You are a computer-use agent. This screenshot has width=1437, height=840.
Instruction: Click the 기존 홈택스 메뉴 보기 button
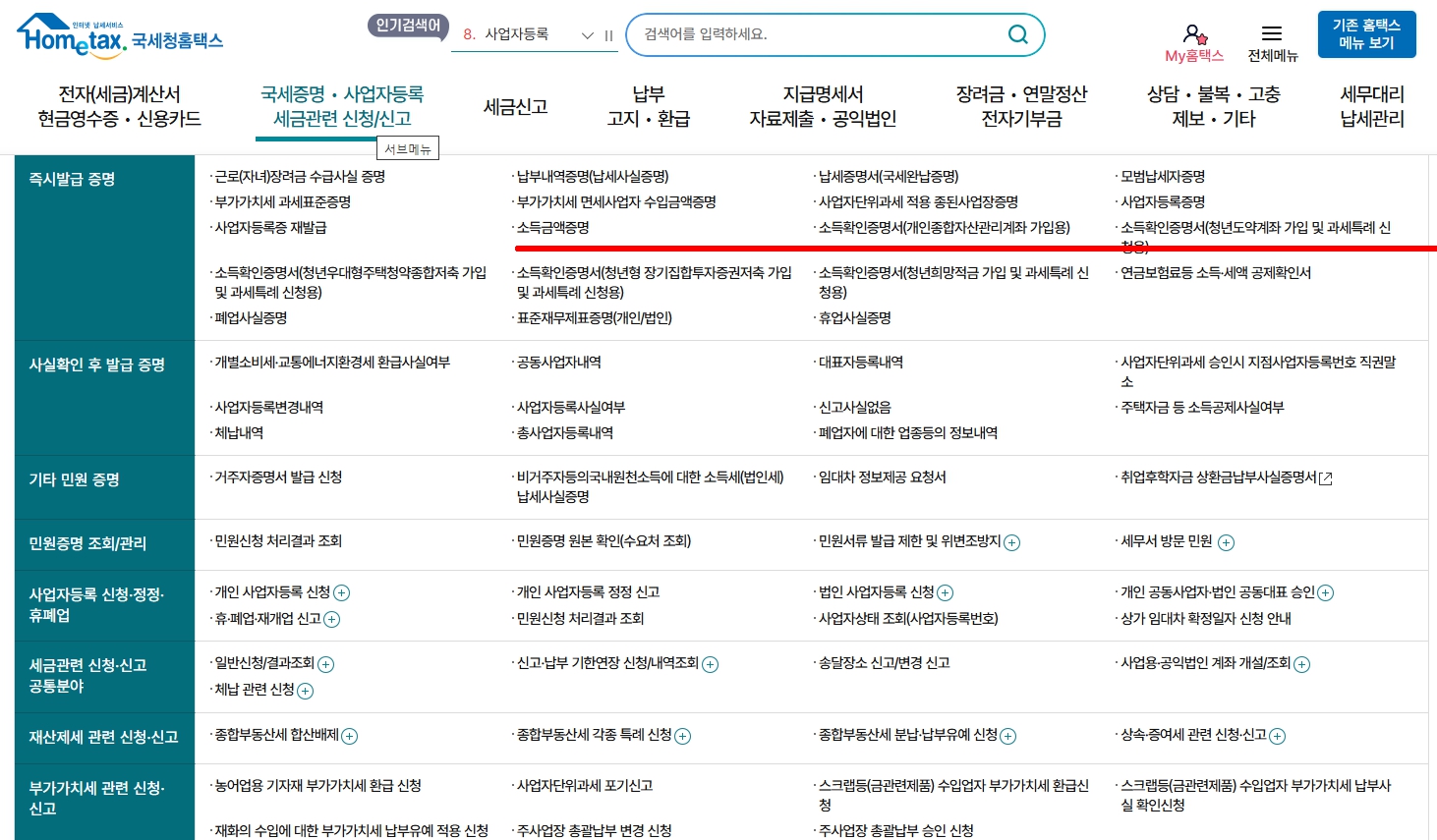click(x=1365, y=32)
